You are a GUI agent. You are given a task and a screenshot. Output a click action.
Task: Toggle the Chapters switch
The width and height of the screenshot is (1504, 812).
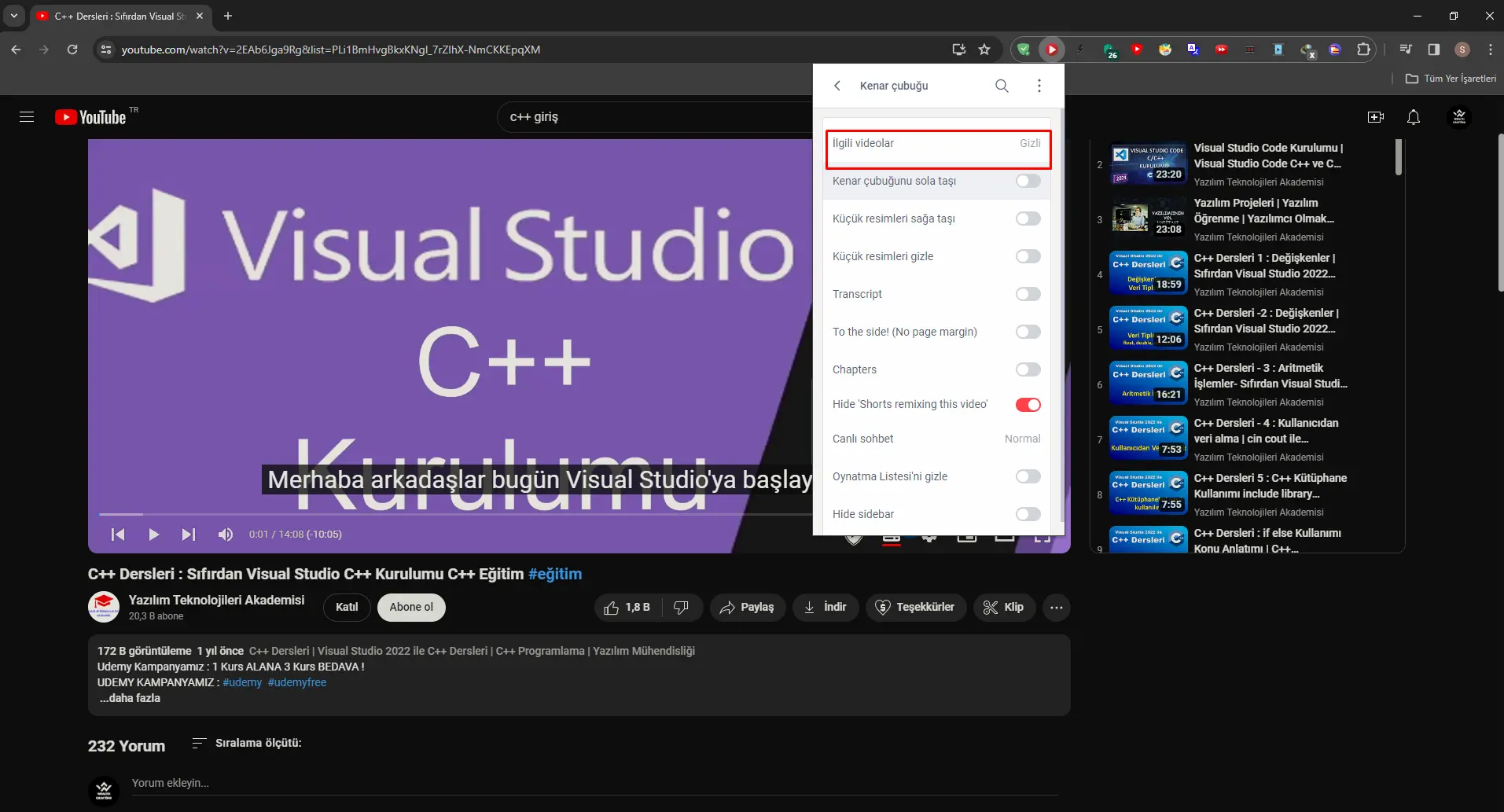(x=1028, y=370)
